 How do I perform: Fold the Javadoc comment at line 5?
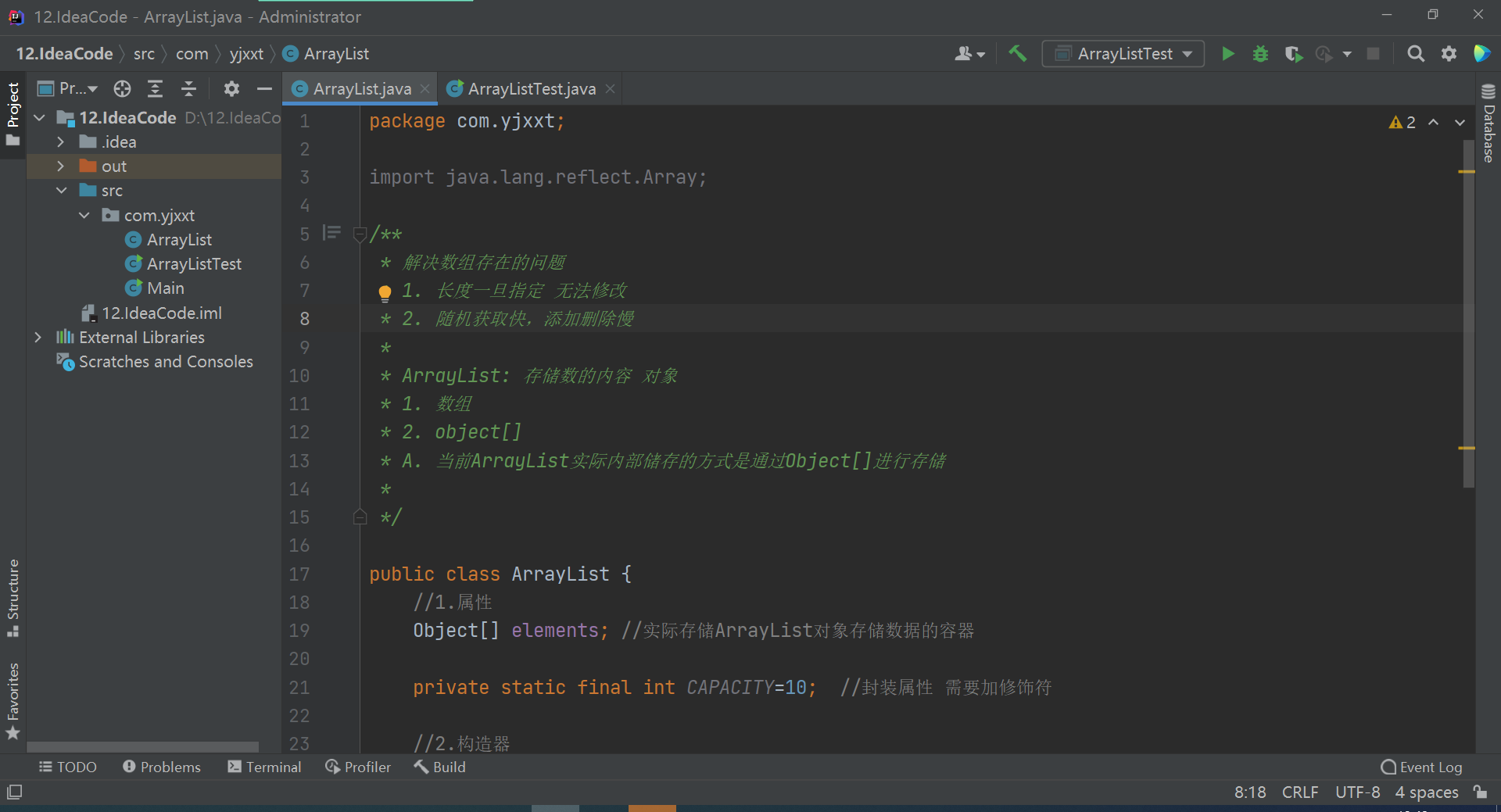pyautogui.click(x=360, y=234)
